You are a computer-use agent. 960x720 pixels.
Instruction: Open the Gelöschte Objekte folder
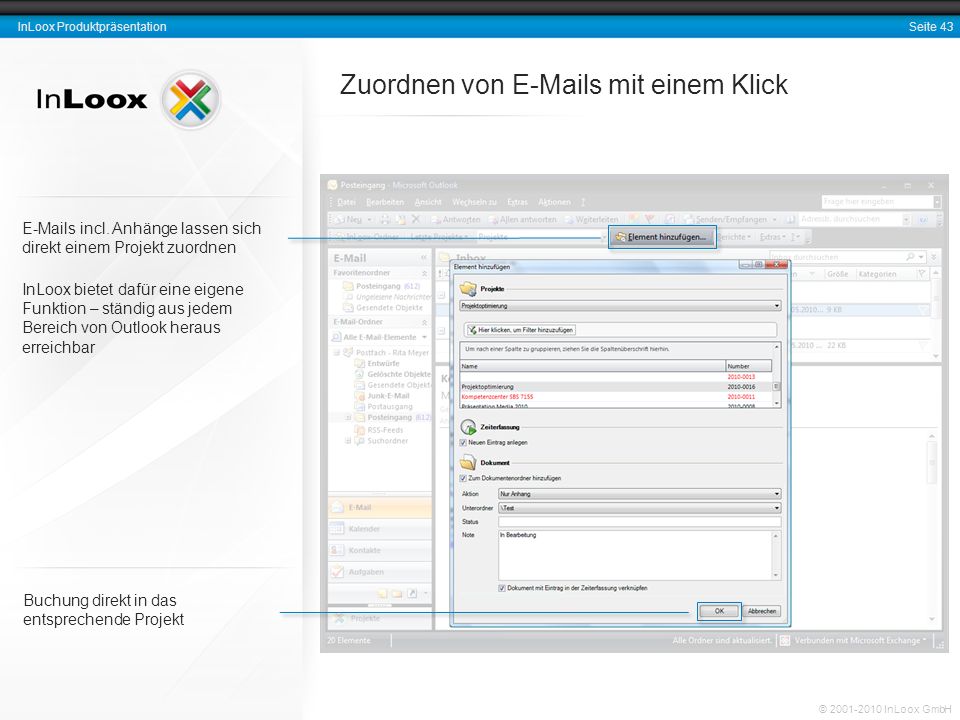393,374
